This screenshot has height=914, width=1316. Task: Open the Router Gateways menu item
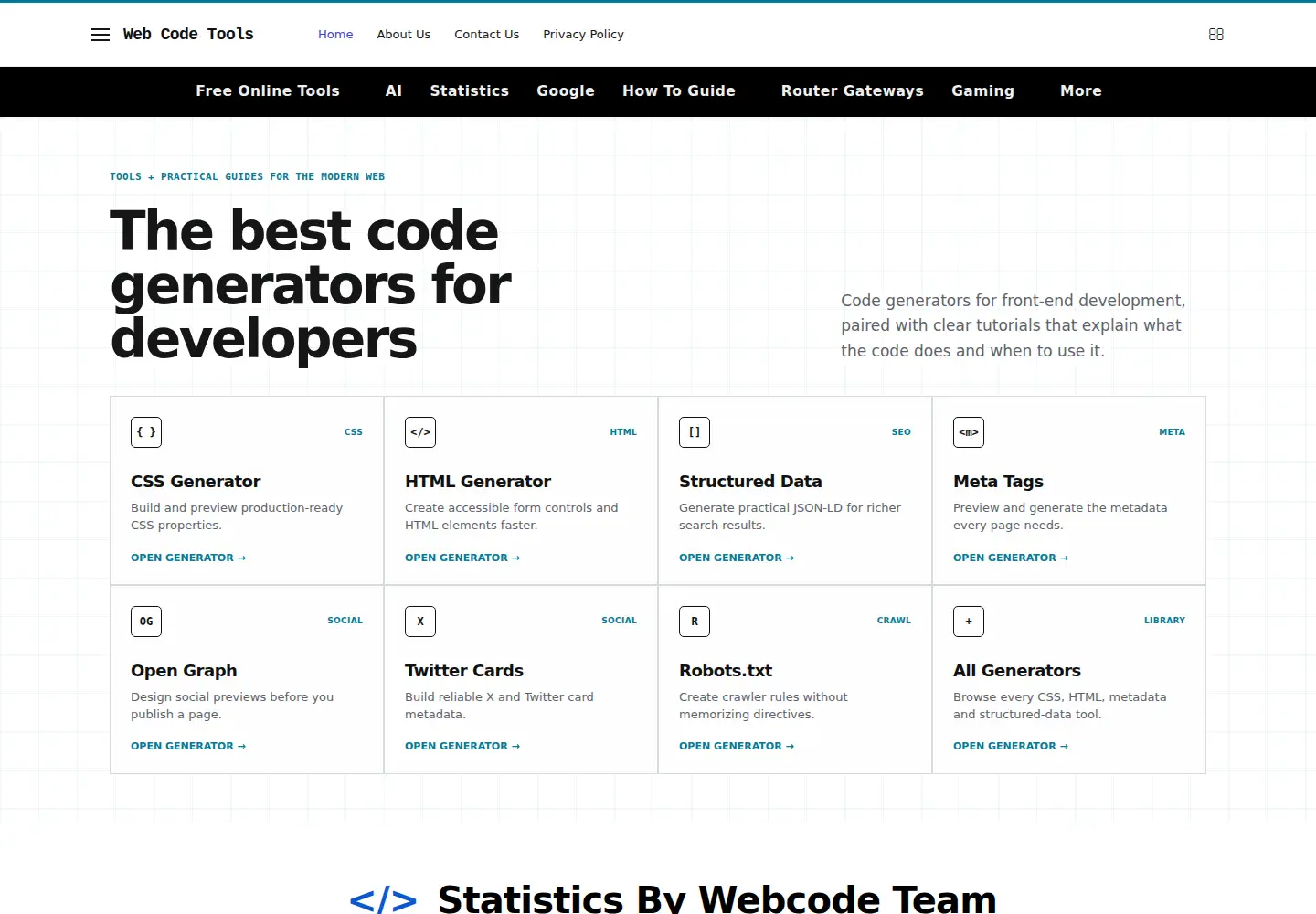[x=853, y=91]
